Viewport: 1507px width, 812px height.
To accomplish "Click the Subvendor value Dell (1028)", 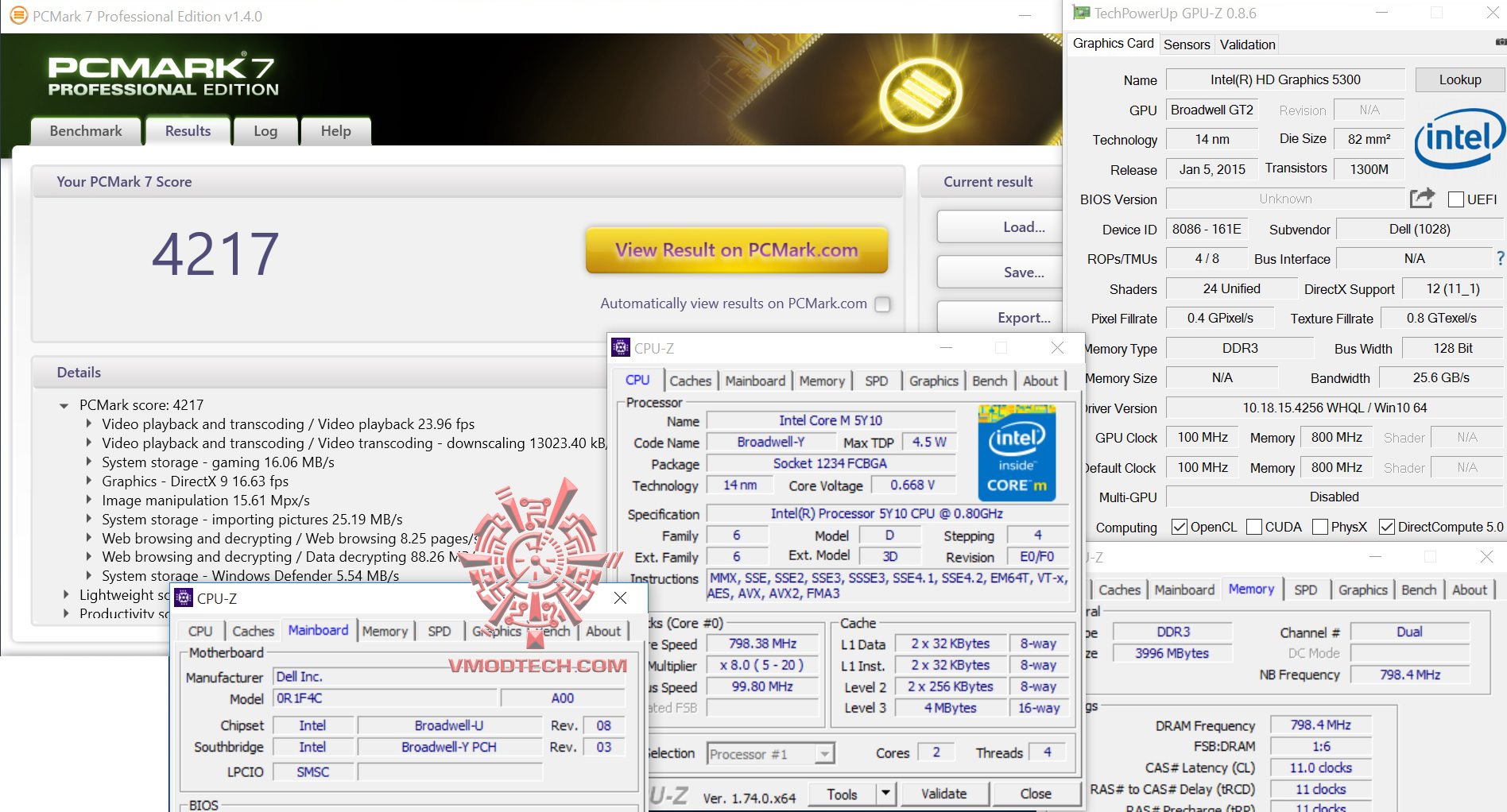I will coord(1420,229).
